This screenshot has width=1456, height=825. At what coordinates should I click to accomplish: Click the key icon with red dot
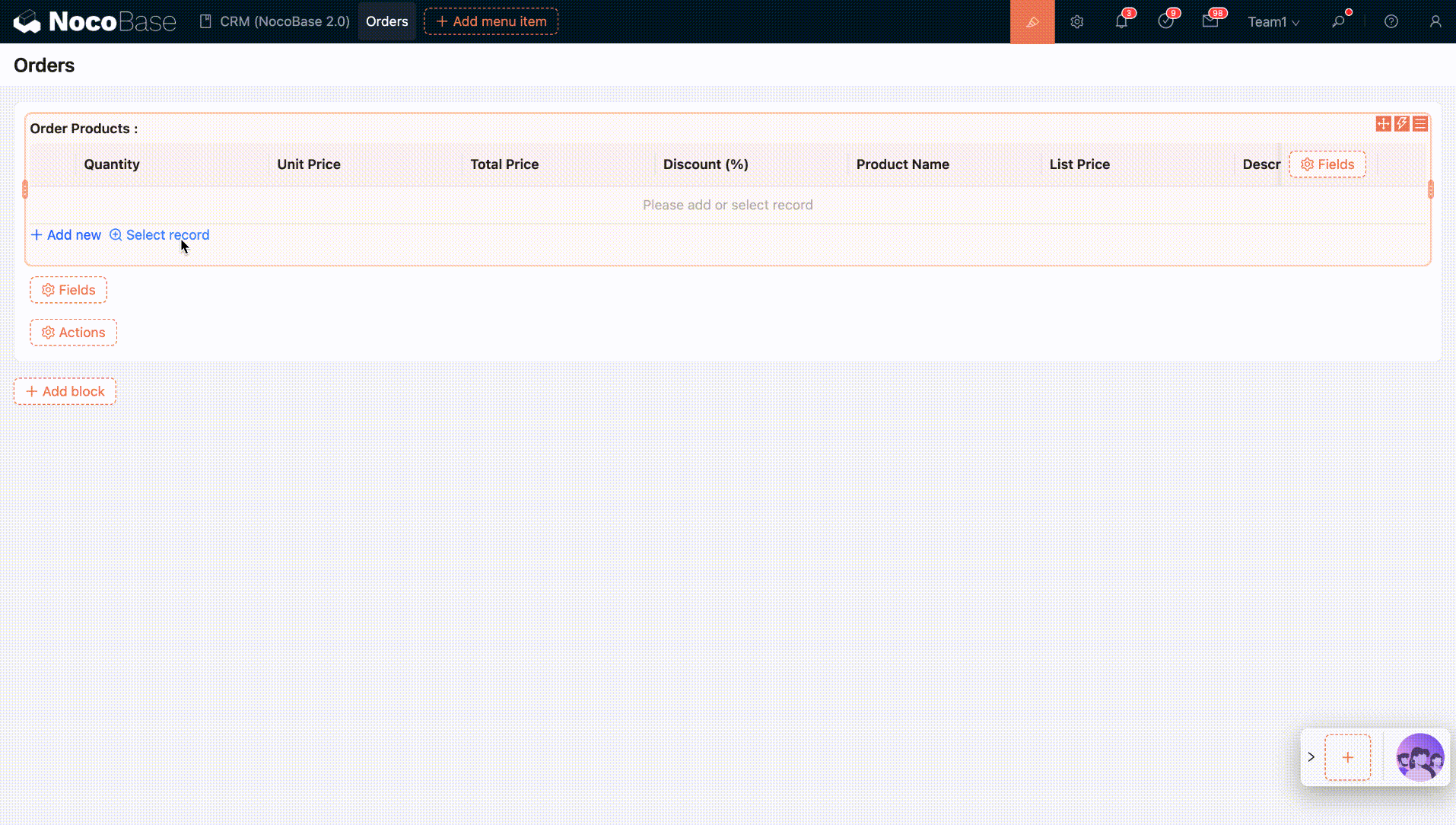pos(1338,22)
